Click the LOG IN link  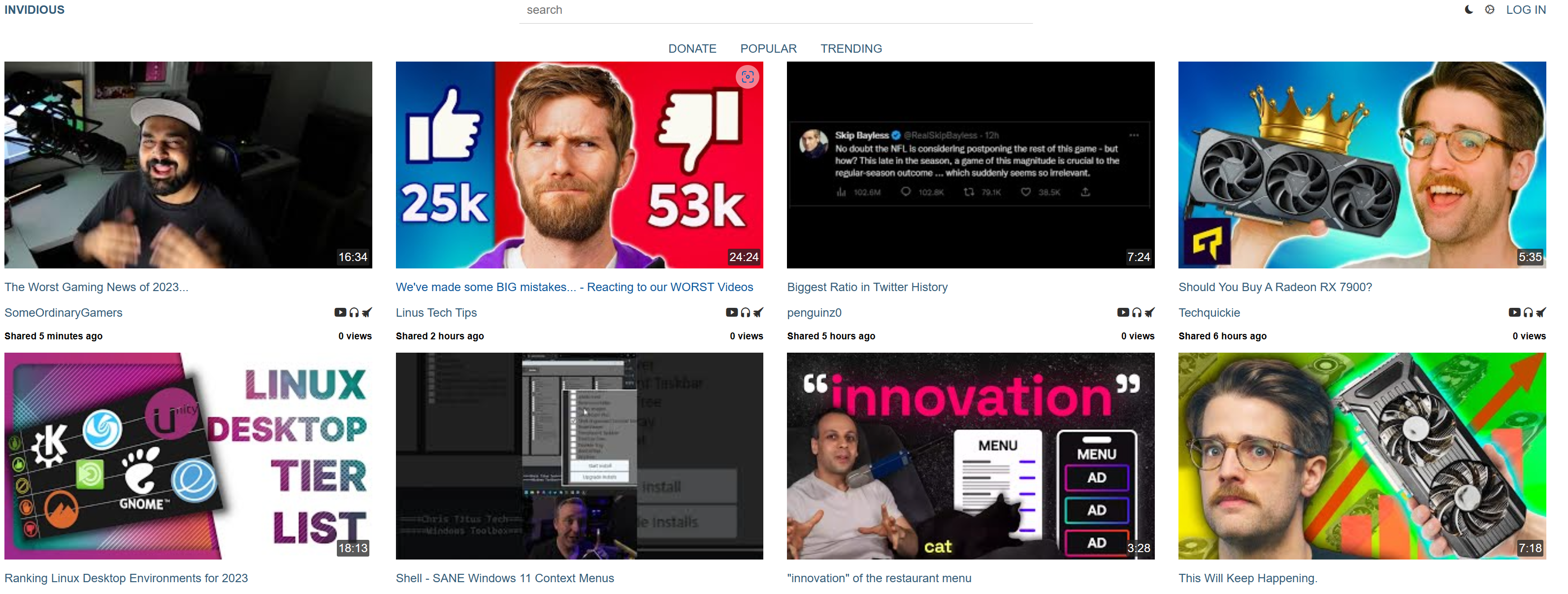[1525, 10]
